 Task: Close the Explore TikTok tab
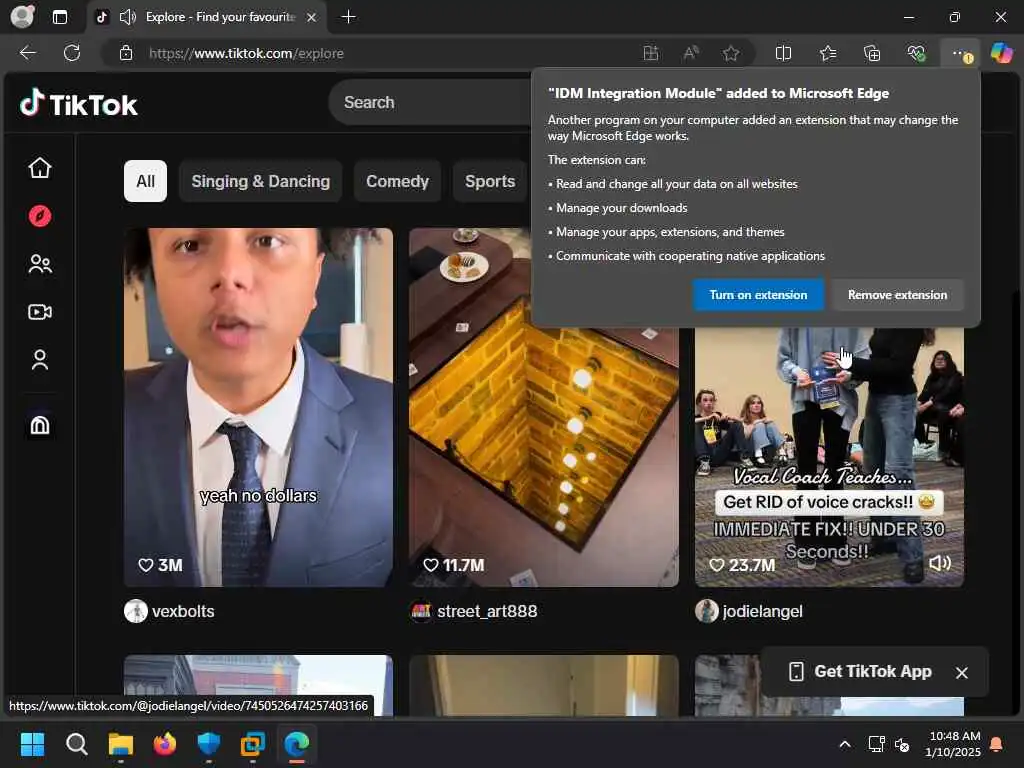pyautogui.click(x=312, y=17)
